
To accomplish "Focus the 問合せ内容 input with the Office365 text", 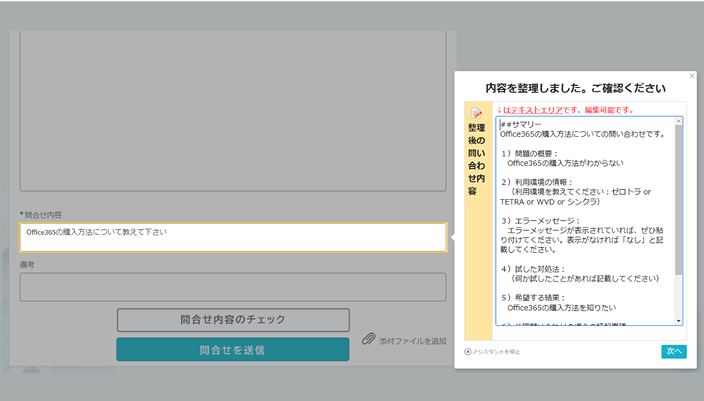I will point(232,237).
